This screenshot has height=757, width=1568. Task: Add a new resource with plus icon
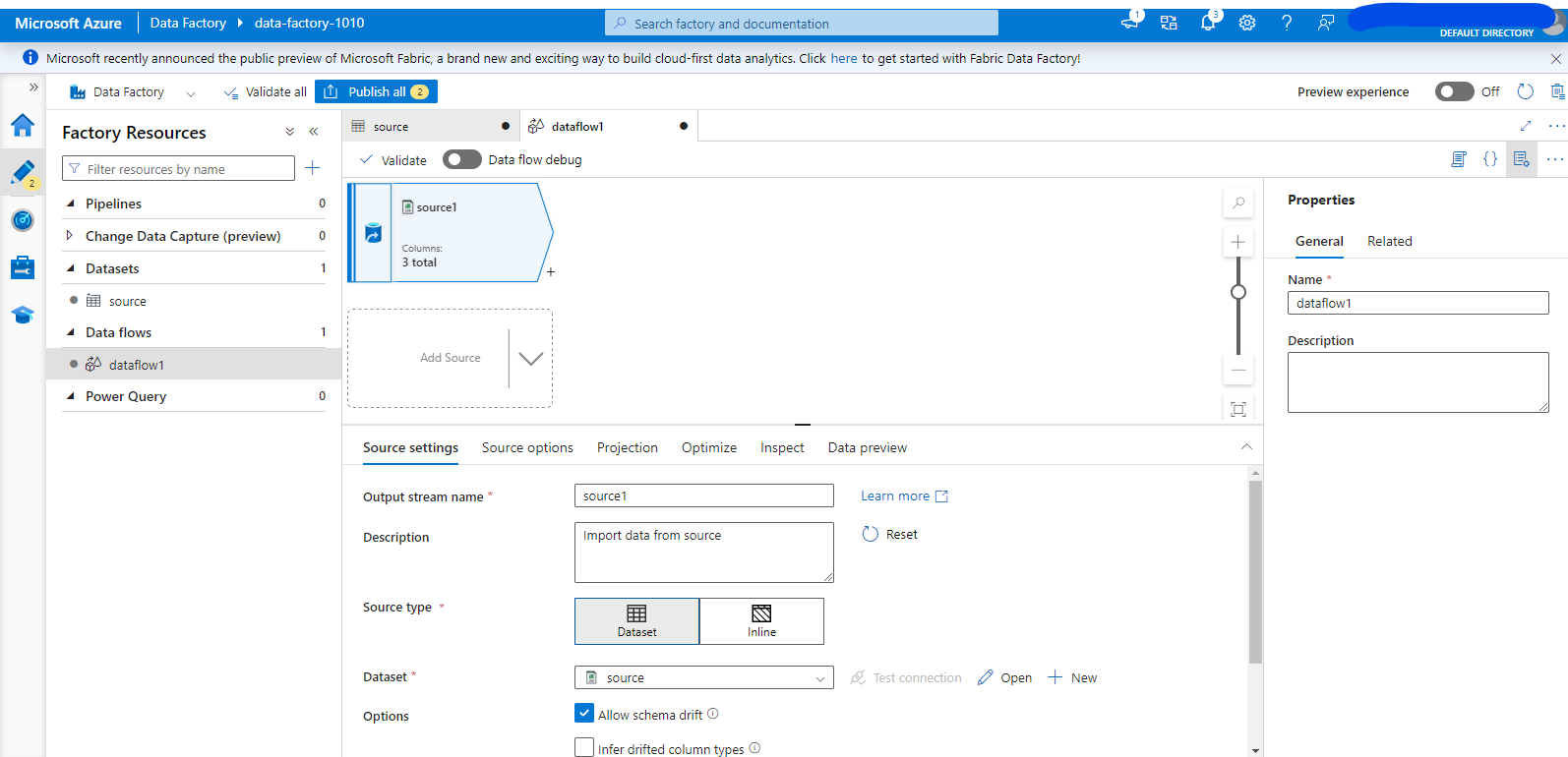tap(312, 168)
